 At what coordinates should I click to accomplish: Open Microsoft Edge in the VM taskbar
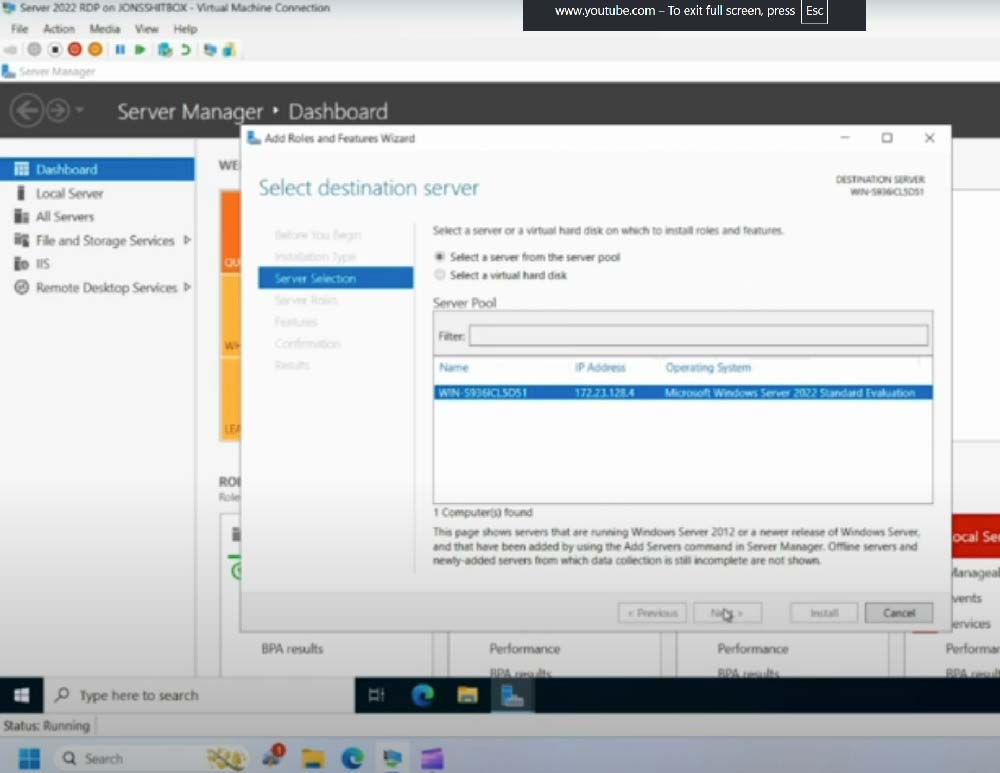422,696
